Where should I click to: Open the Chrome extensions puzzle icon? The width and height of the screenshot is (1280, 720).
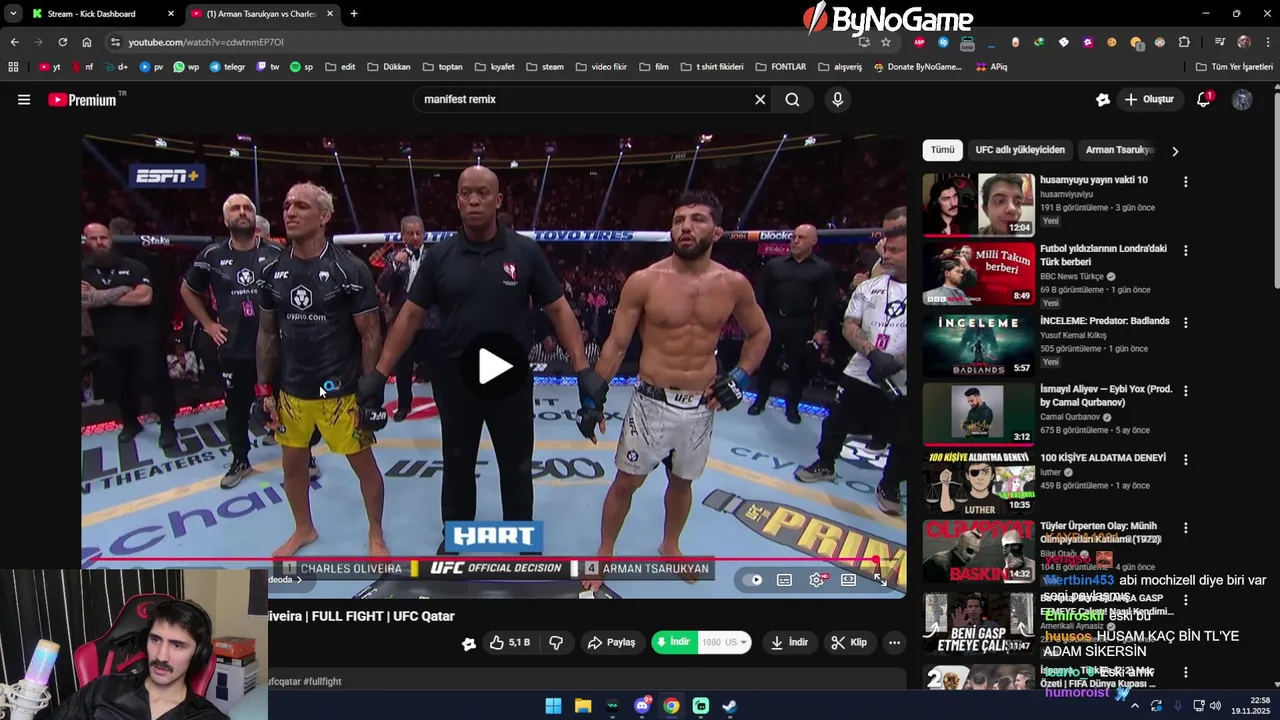tap(1184, 42)
